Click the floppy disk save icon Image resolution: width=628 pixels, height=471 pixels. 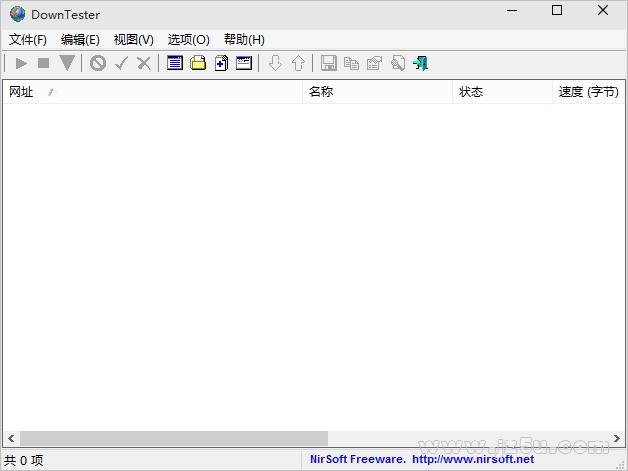328,63
